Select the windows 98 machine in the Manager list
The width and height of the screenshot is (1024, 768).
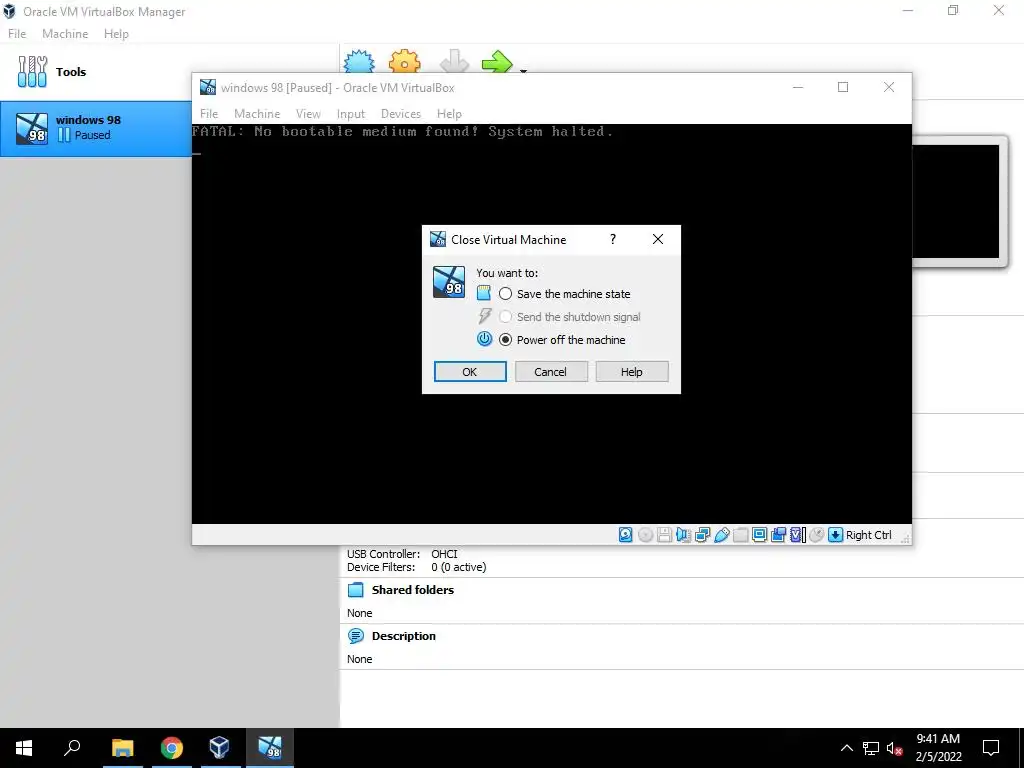96,128
